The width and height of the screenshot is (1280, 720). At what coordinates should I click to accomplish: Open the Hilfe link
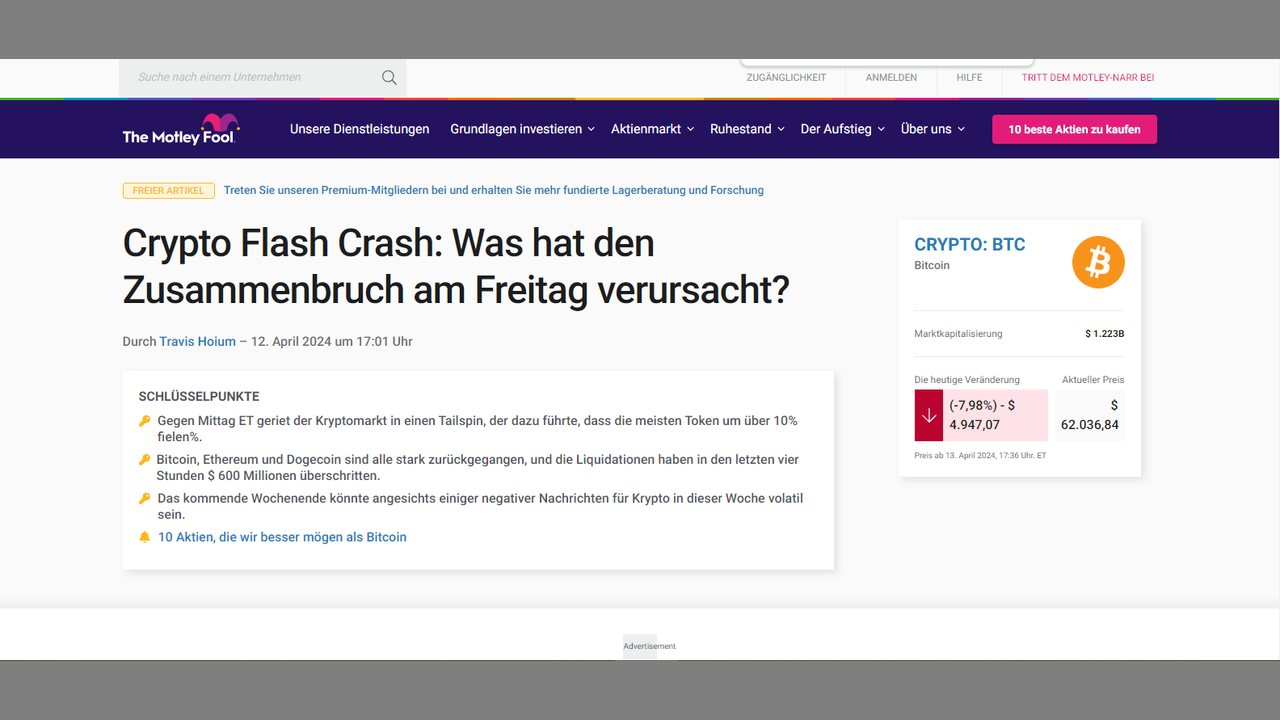click(x=969, y=78)
